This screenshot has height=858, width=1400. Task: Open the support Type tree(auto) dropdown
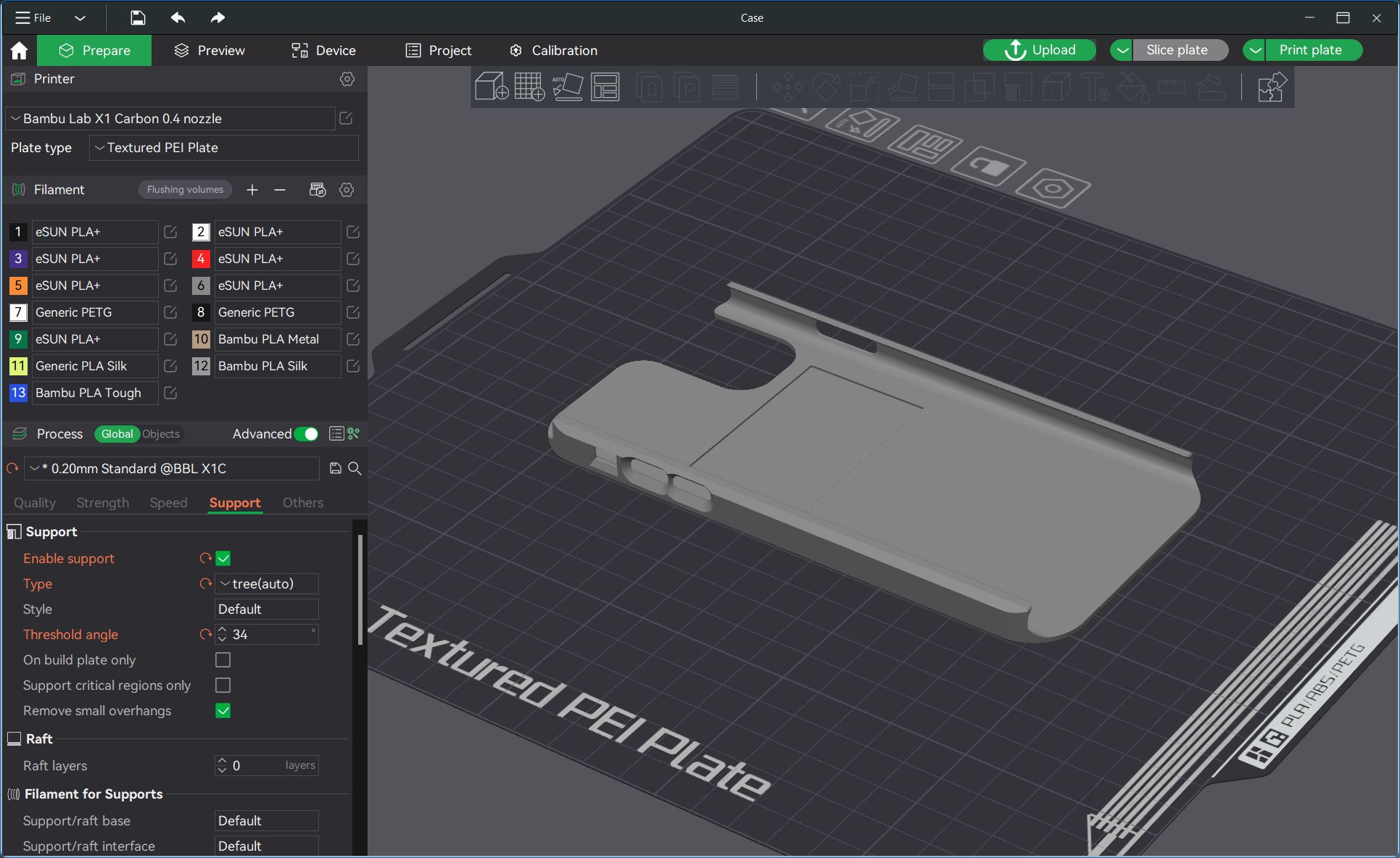point(267,583)
